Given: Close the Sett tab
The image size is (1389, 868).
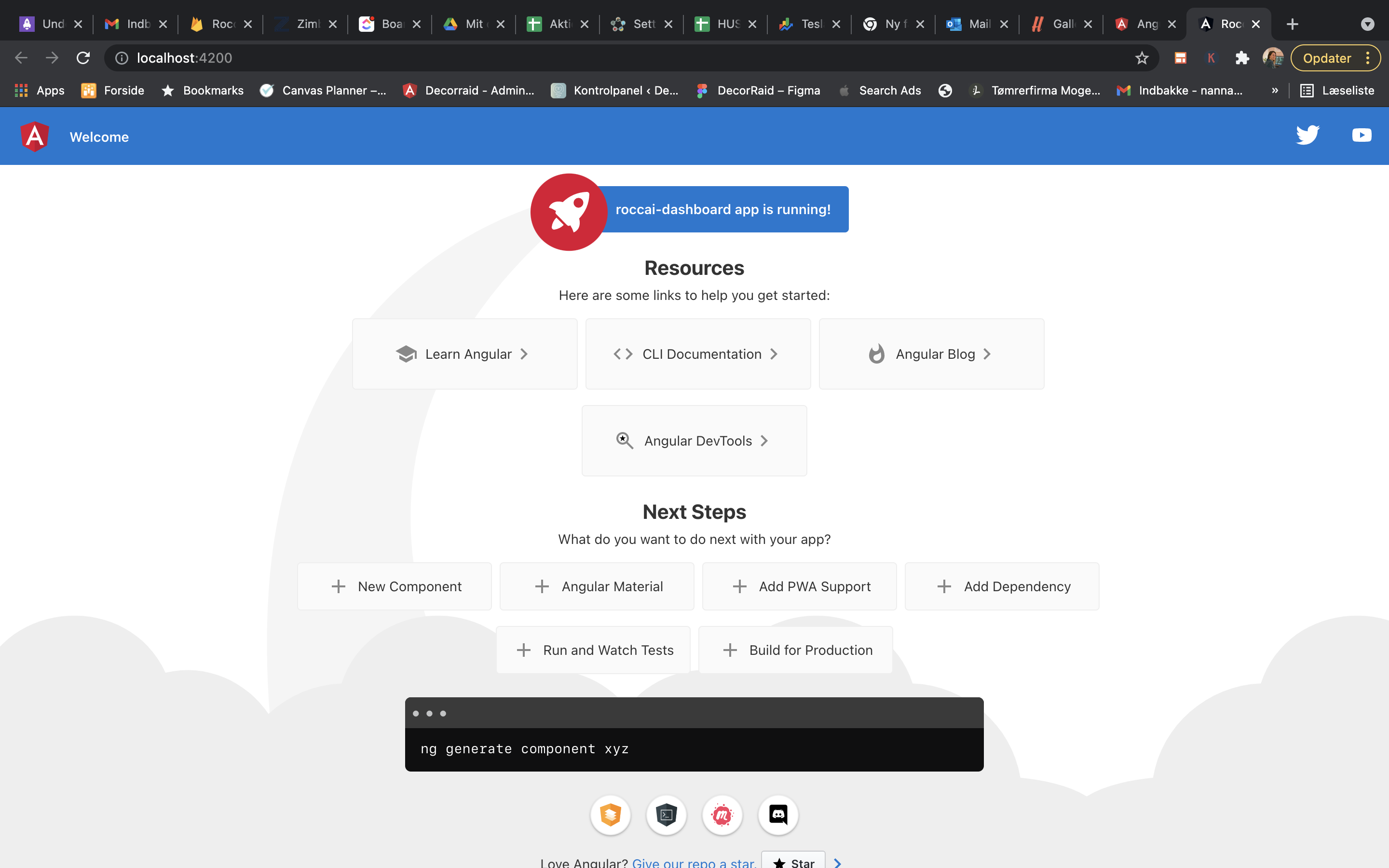Looking at the screenshot, I should click(x=668, y=24).
